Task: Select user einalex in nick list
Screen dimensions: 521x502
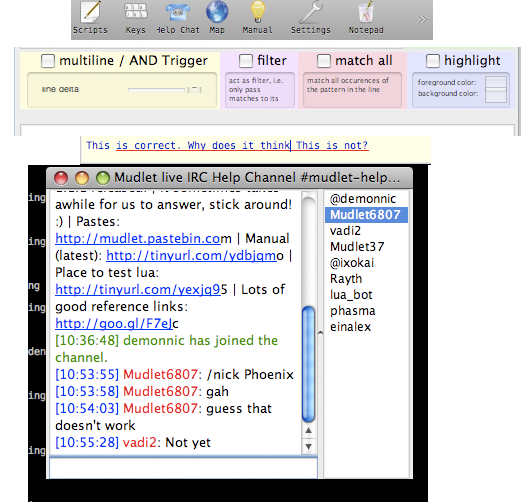Action: (x=366, y=327)
